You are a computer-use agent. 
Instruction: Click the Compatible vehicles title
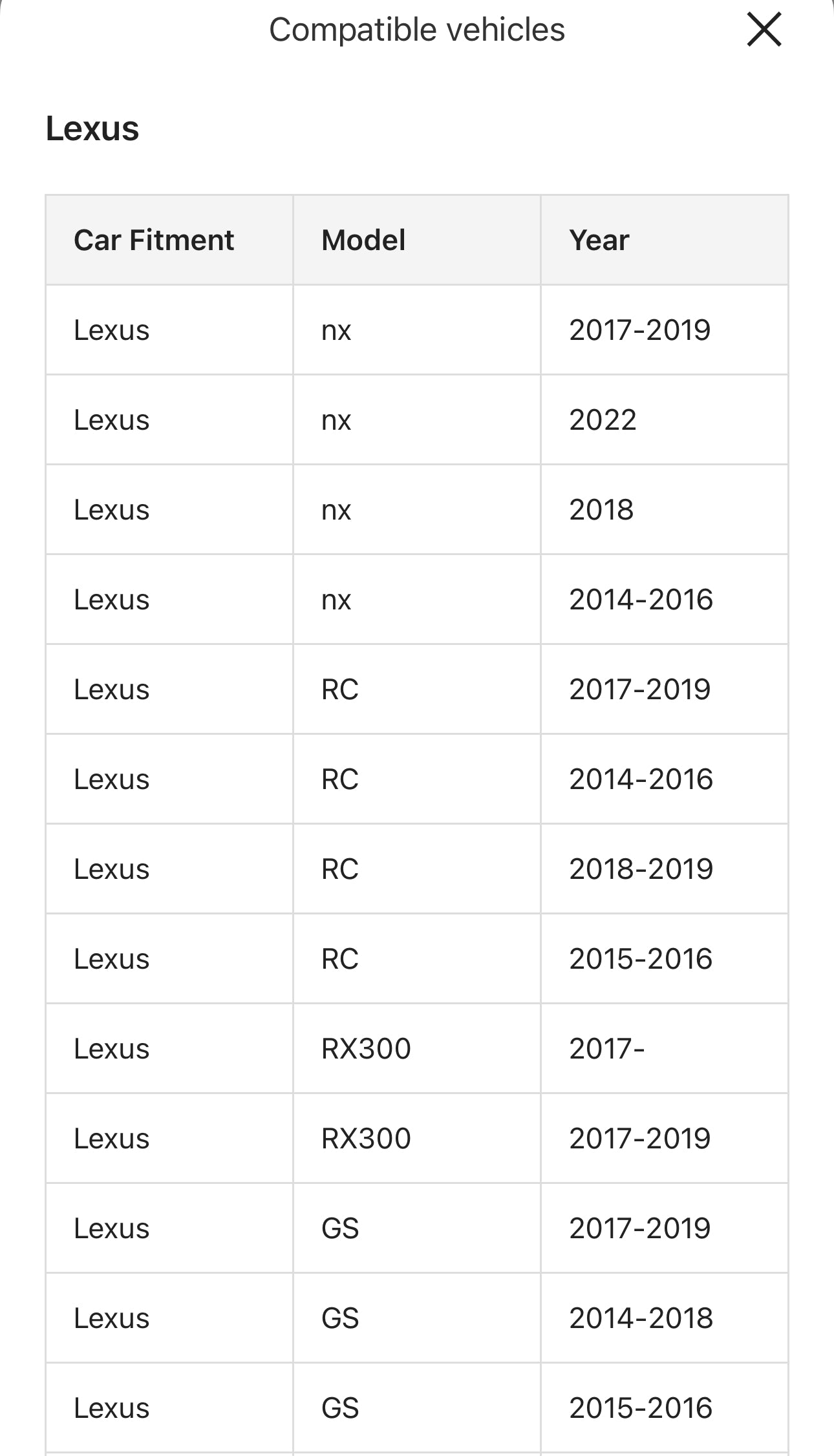[x=417, y=30]
